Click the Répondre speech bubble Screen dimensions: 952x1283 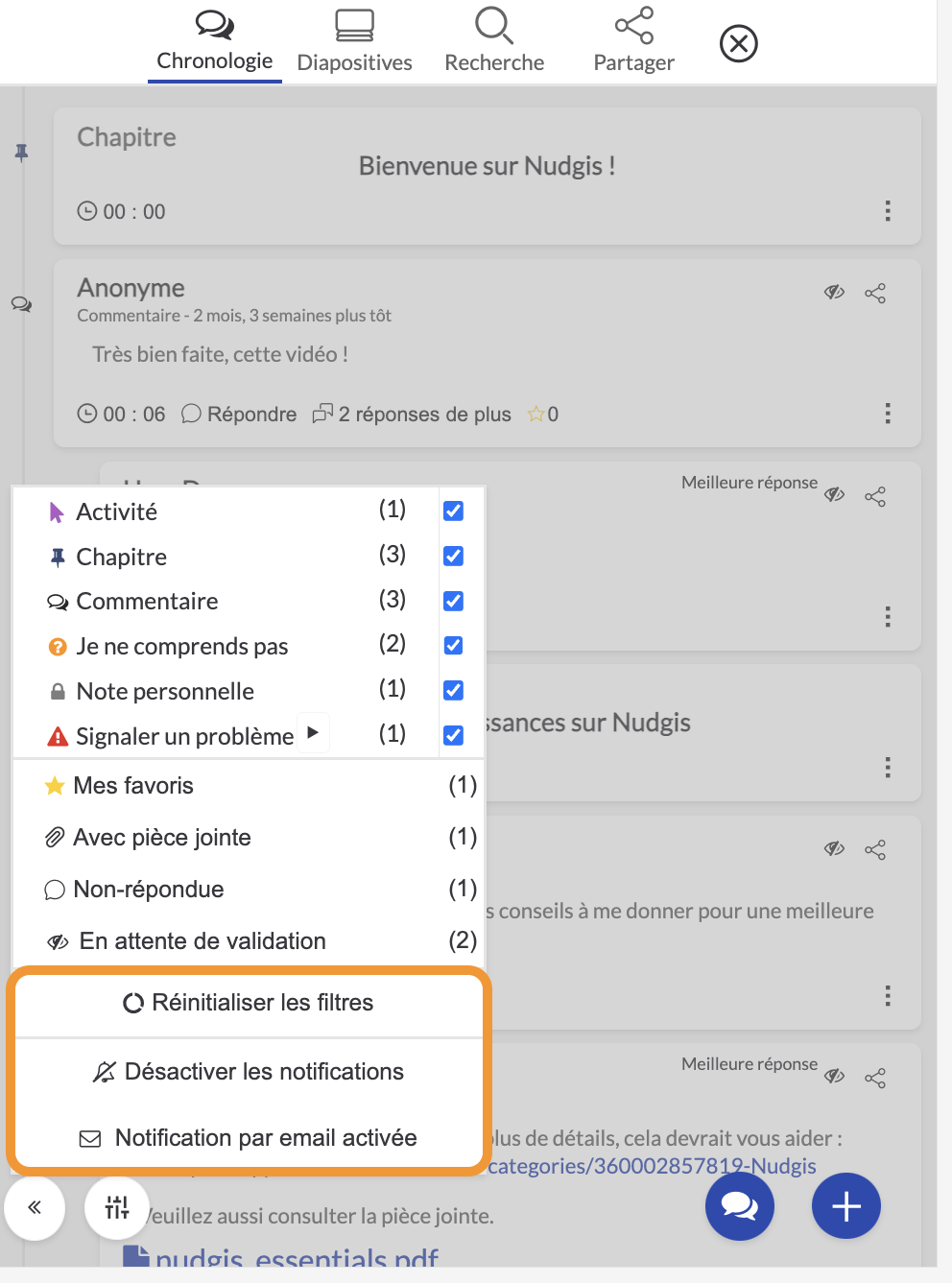pos(239,414)
